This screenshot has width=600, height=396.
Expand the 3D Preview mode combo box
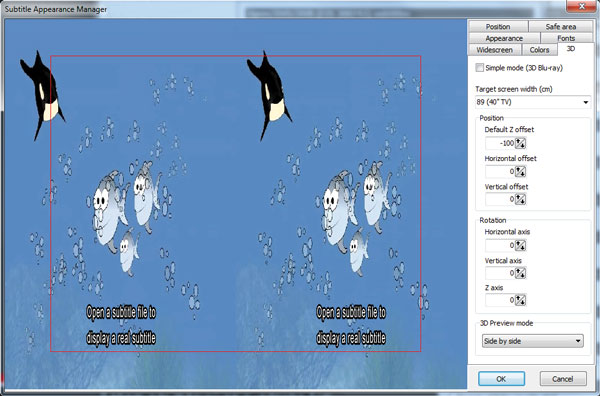pos(532,341)
